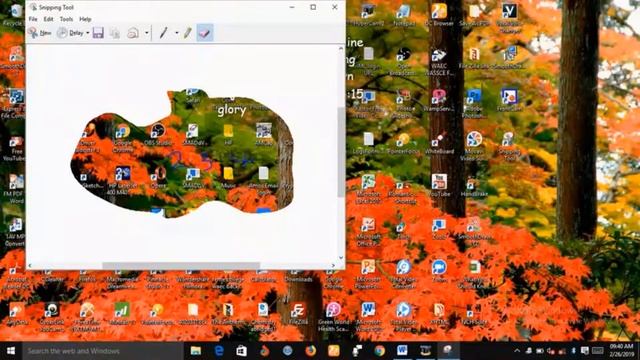Select the Green World Health Scan icon

tap(333, 317)
